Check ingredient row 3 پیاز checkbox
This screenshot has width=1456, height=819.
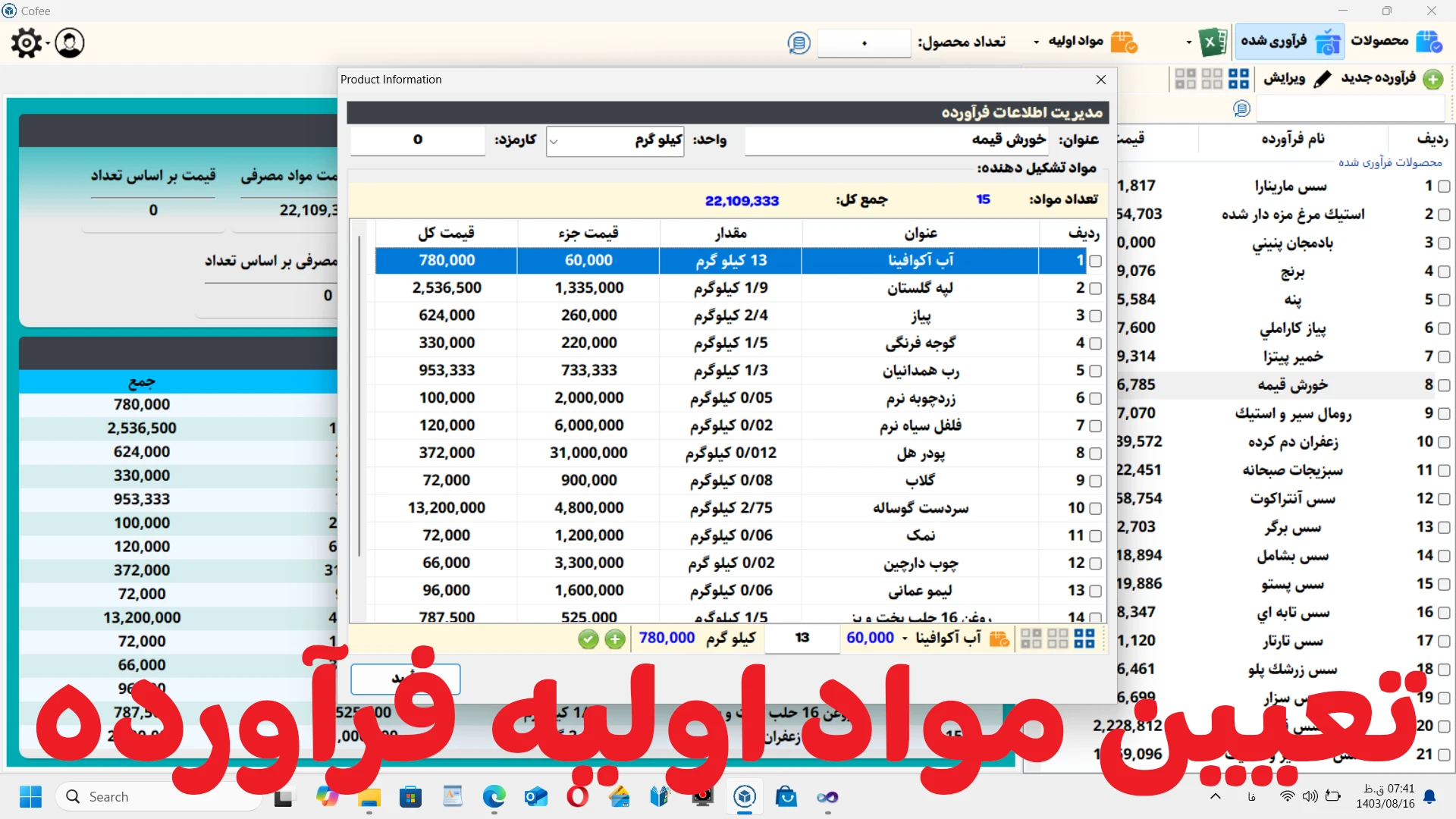coord(1095,316)
